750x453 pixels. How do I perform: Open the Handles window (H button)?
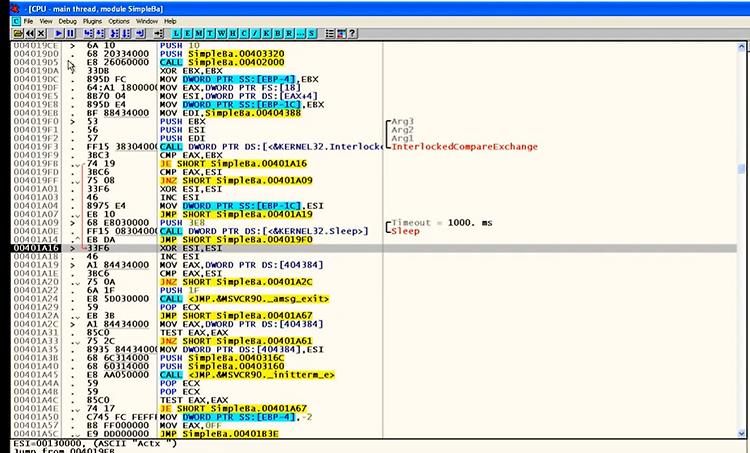pos(233,33)
